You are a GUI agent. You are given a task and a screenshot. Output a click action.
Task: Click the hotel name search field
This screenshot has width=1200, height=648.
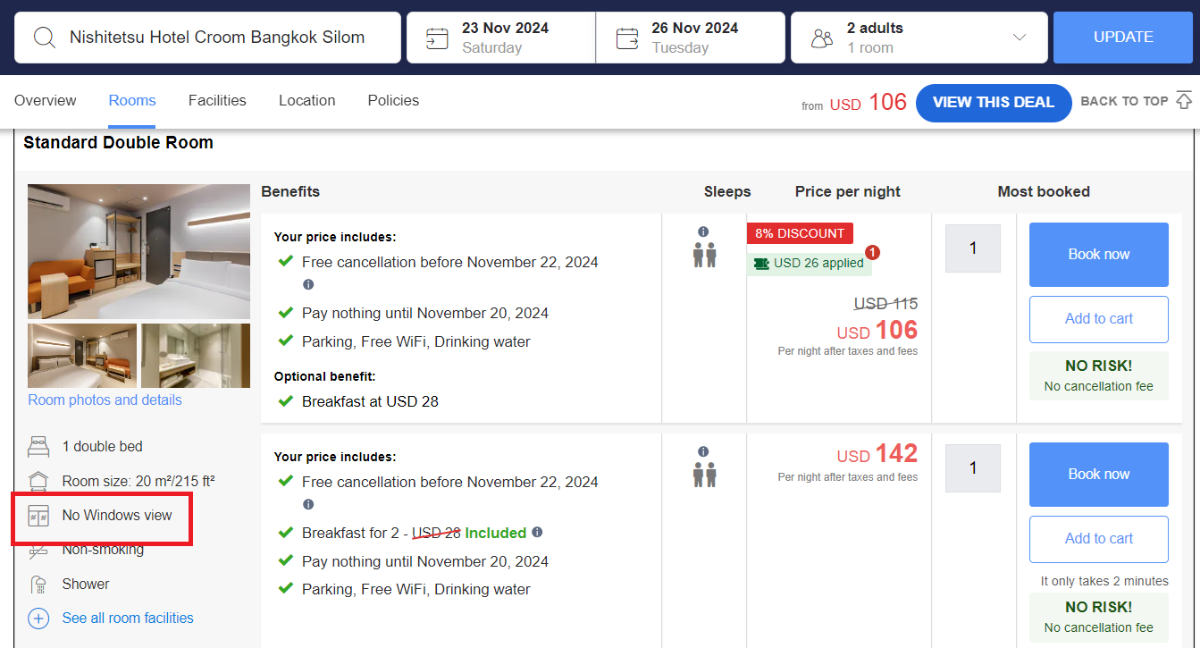click(x=217, y=38)
